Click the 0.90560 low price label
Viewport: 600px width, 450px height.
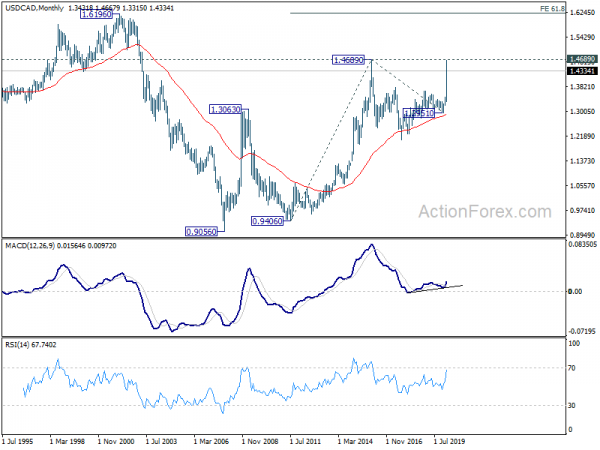tap(201, 232)
